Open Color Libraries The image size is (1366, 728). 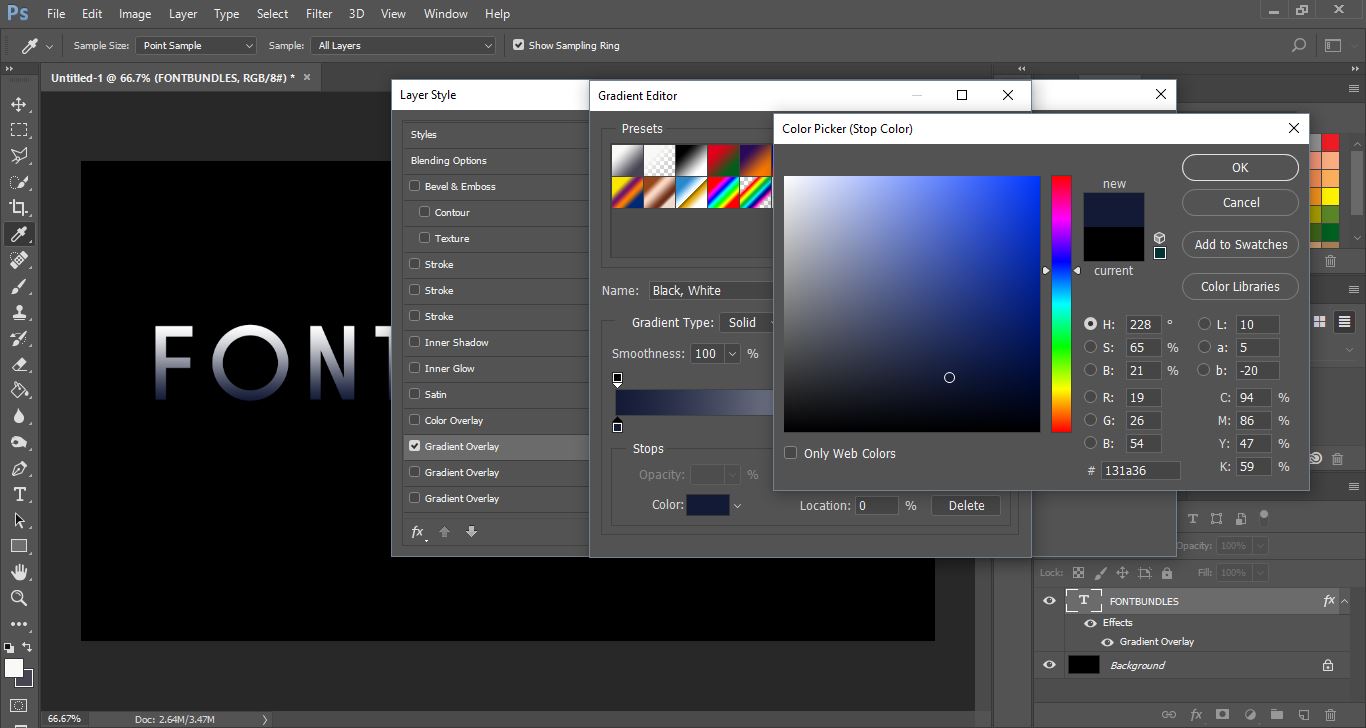1240,286
